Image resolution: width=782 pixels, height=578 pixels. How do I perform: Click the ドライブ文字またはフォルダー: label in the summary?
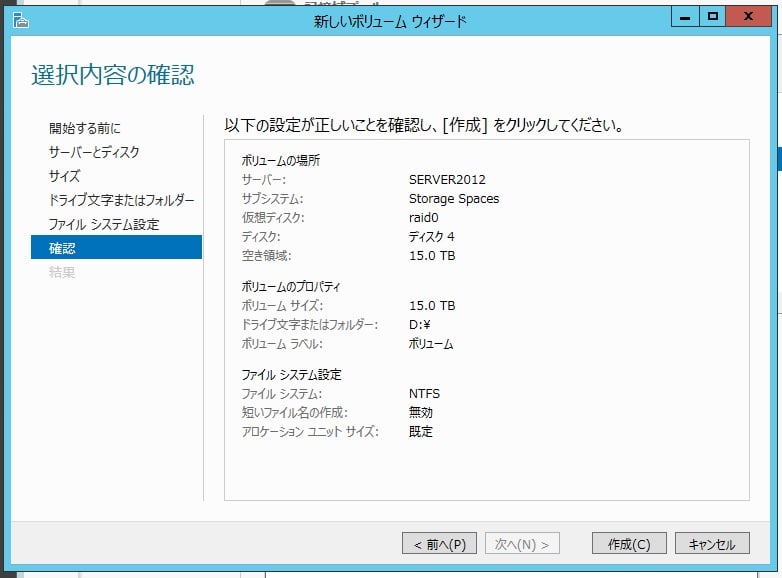pos(310,325)
